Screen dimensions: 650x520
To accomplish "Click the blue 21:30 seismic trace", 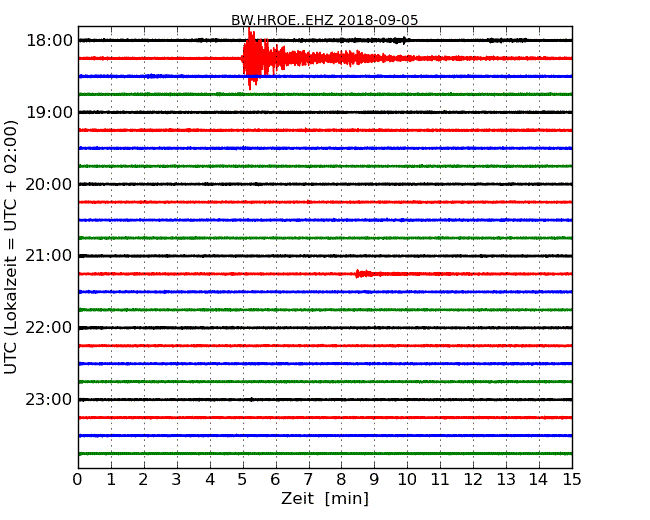I will click(325, 292).
